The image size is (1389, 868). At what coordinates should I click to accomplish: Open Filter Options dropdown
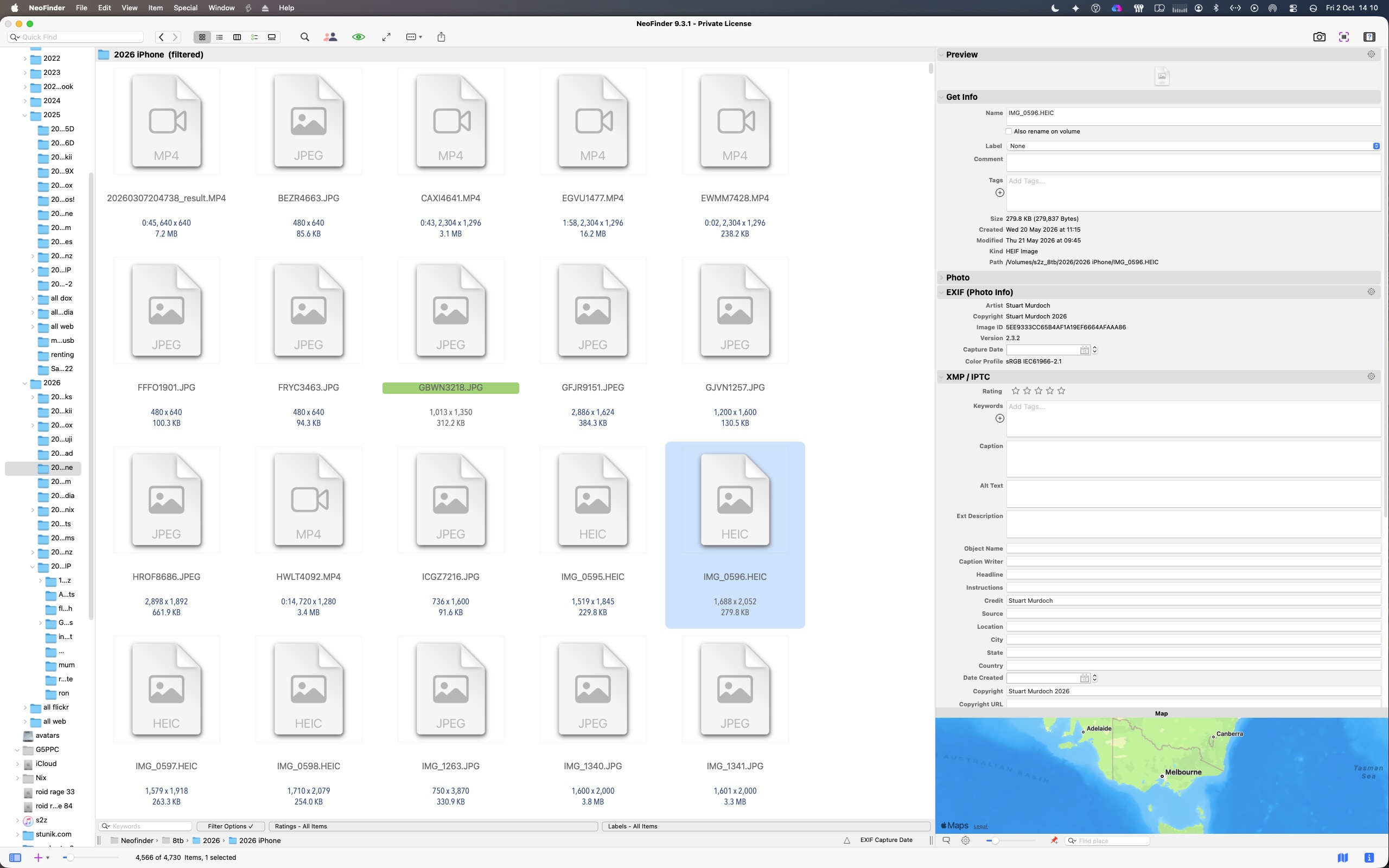point(230,826)
